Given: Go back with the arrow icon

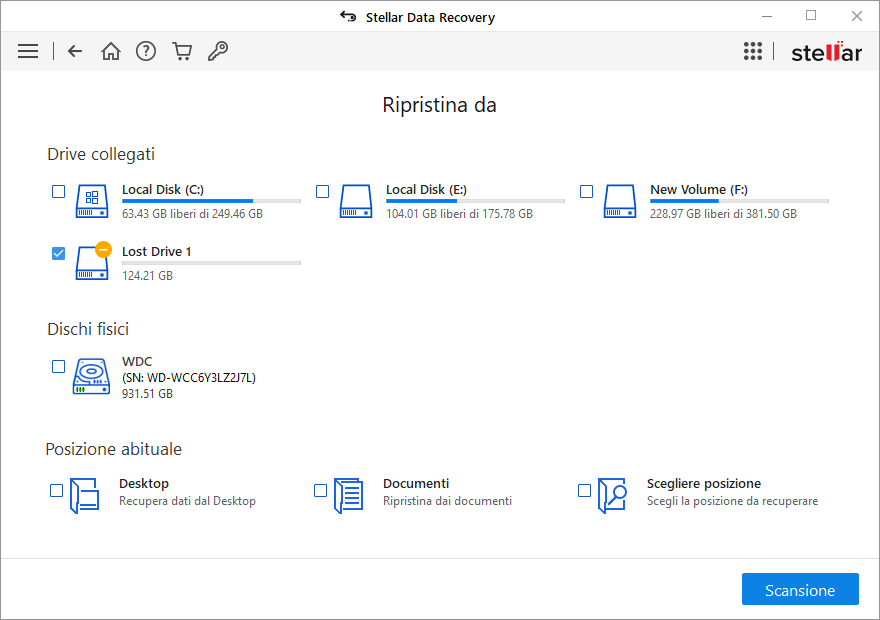Looking at the screenshot, I should 75,51.
